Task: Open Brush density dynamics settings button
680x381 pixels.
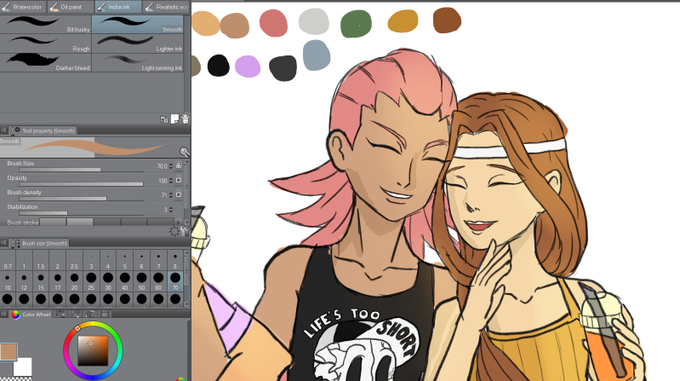Action: [178, 195]
